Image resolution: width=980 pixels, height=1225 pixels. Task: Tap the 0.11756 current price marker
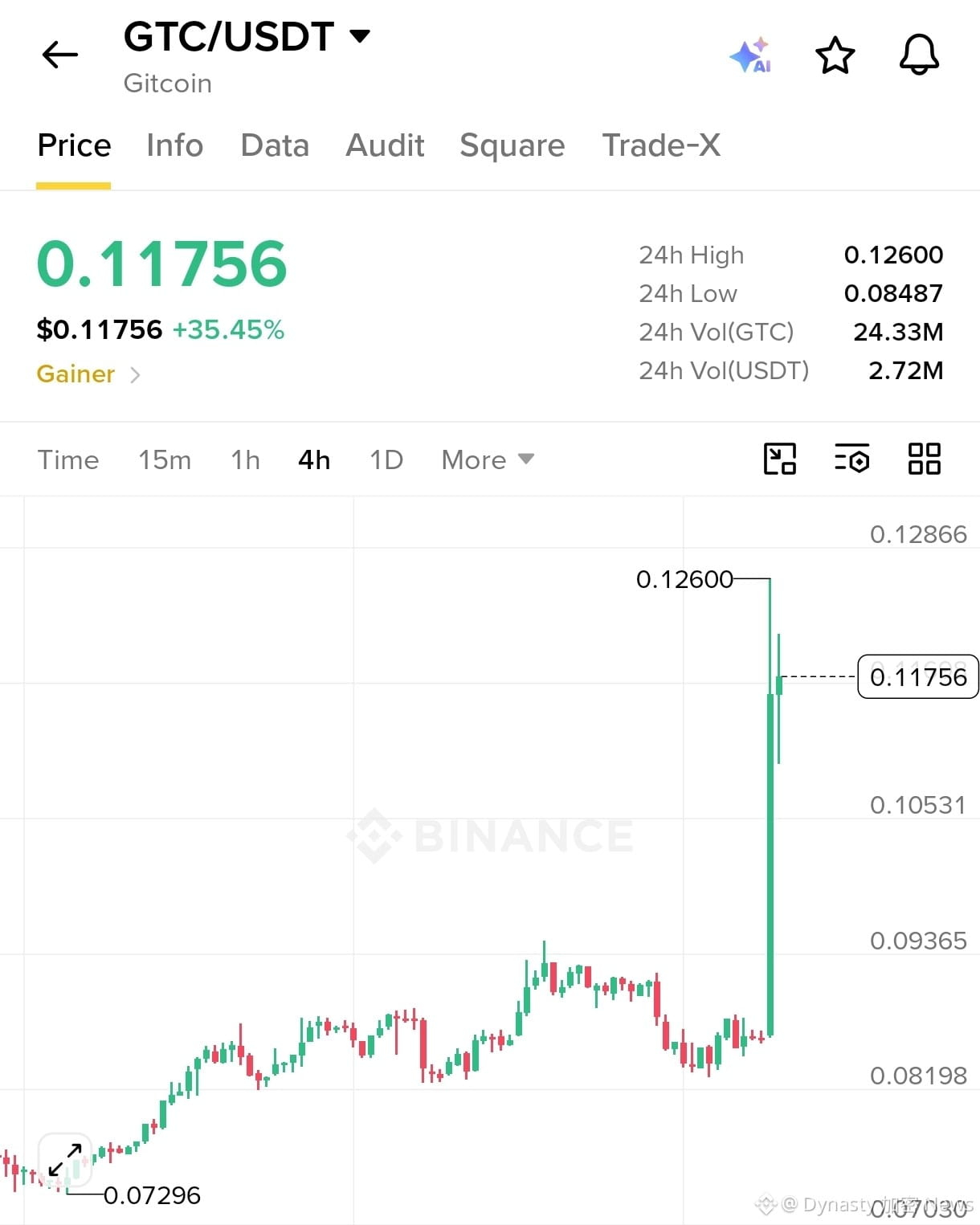[918, 677]
